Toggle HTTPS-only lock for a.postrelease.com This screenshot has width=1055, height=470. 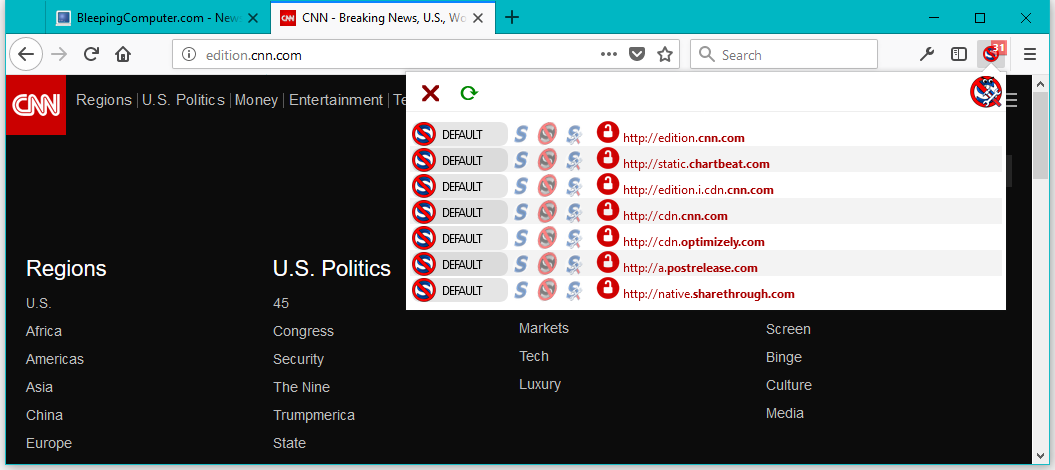608,264
